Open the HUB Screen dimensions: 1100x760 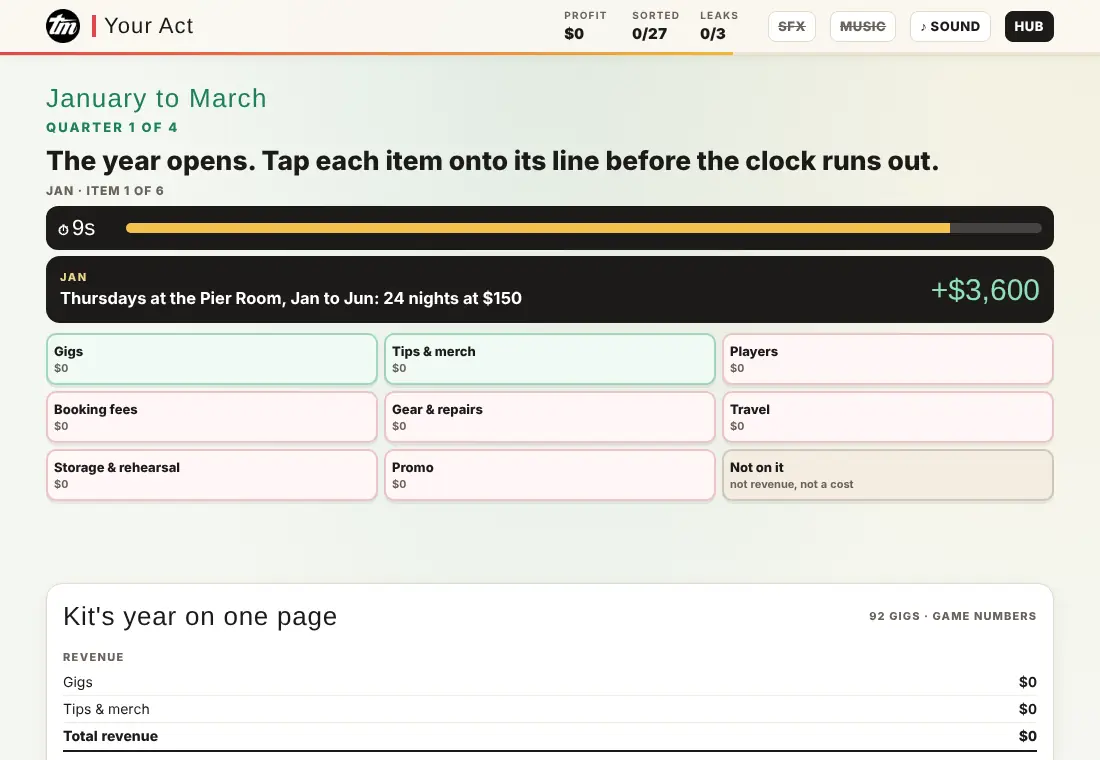(x=1028, y=27)
